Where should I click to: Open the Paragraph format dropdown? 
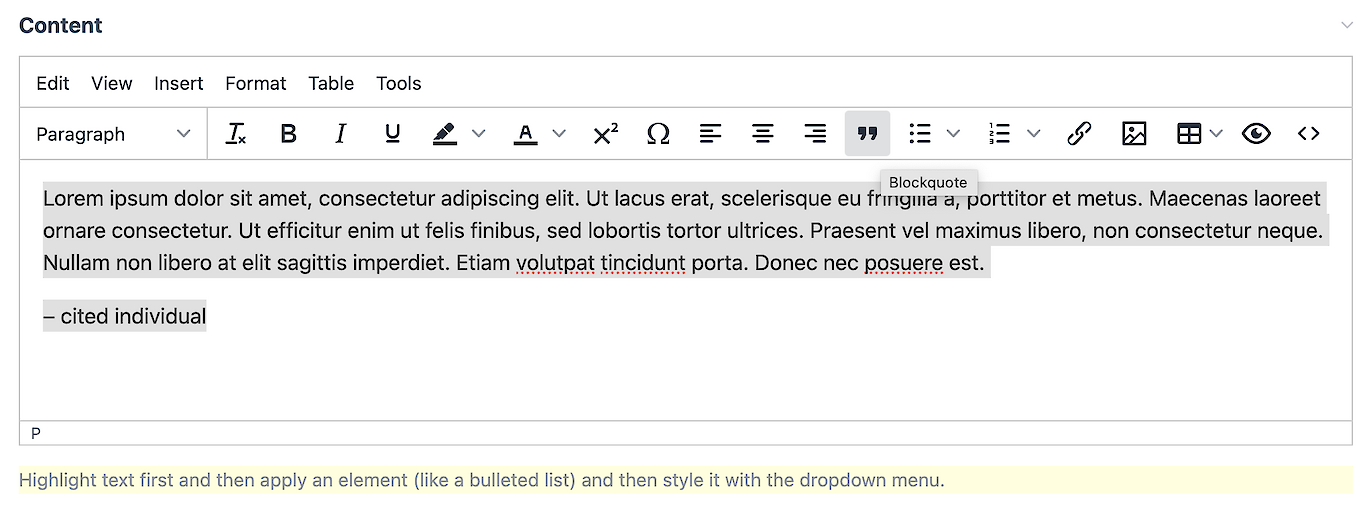[113, 134]
